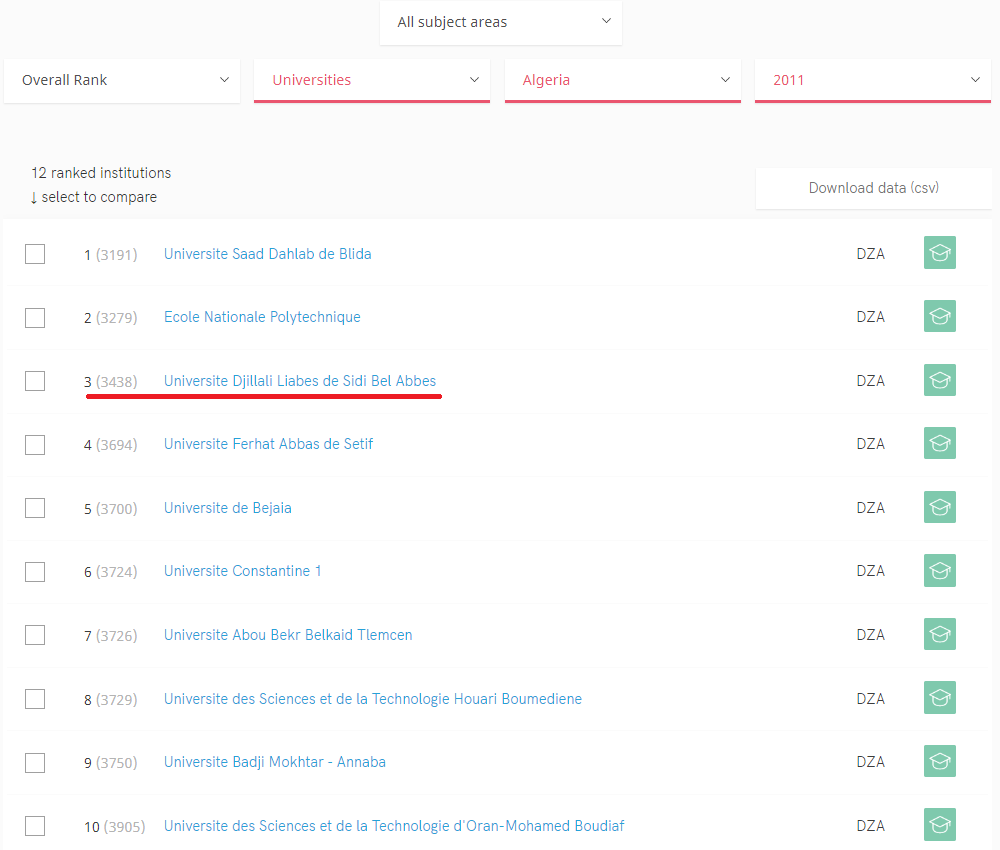This screenshot has width=1000, height=850.
Task: Open Universite Abou Bekr Belkaid Tlemcen link
Action: point(288,635)
